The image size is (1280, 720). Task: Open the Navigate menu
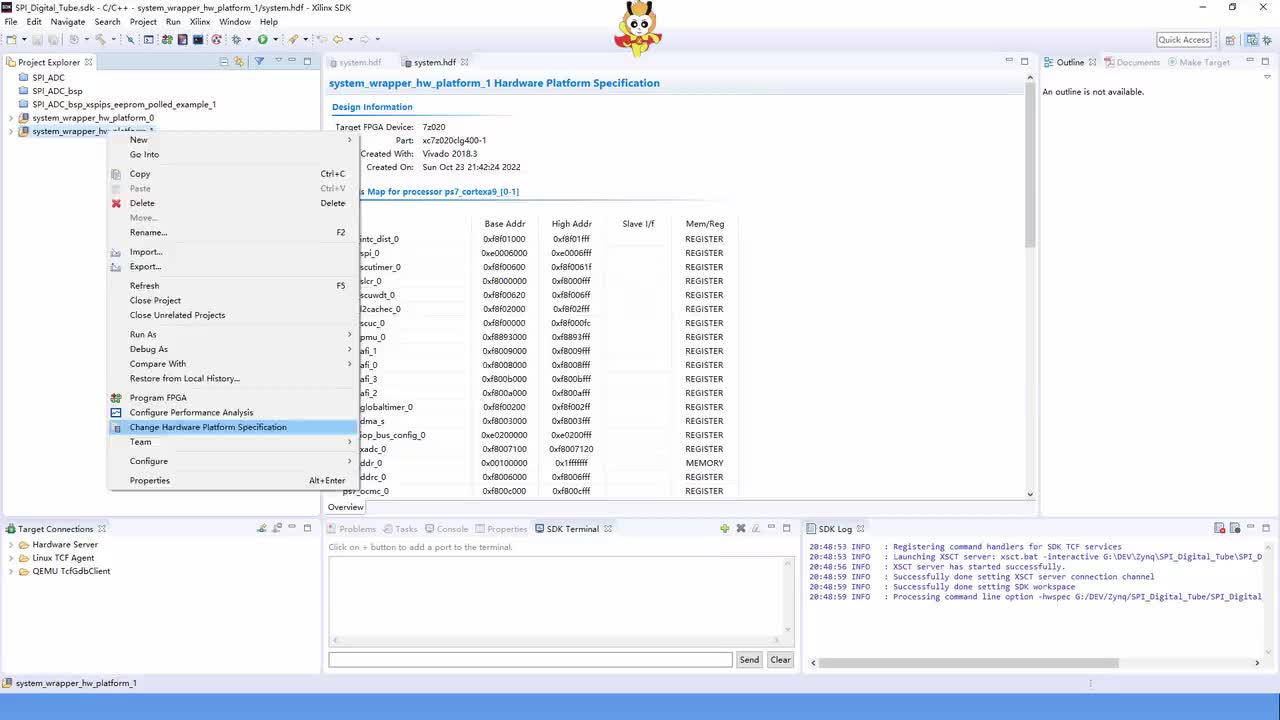tap(68, 21)
